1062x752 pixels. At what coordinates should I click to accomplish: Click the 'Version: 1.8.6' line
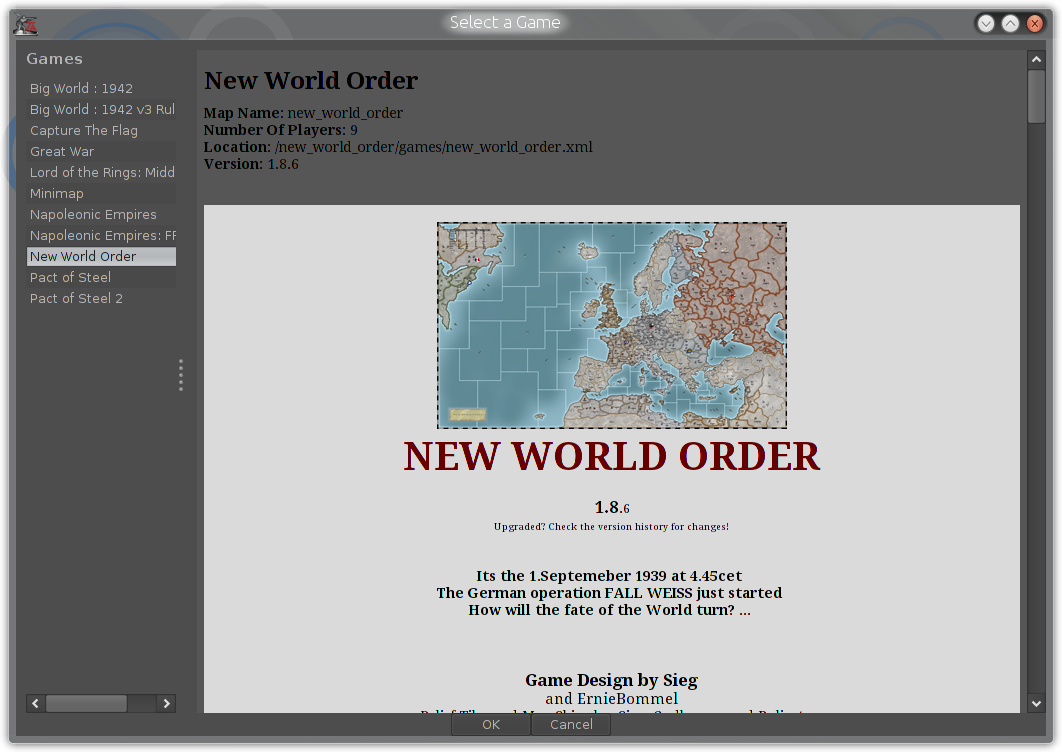pos(251,164)
